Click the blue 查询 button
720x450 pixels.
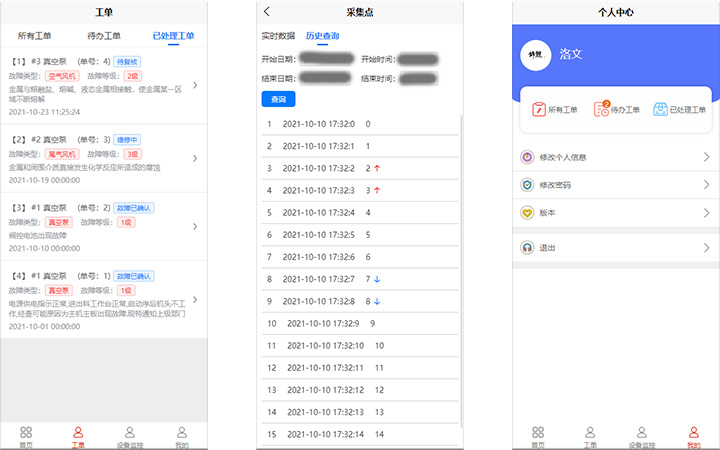point(278,99)
